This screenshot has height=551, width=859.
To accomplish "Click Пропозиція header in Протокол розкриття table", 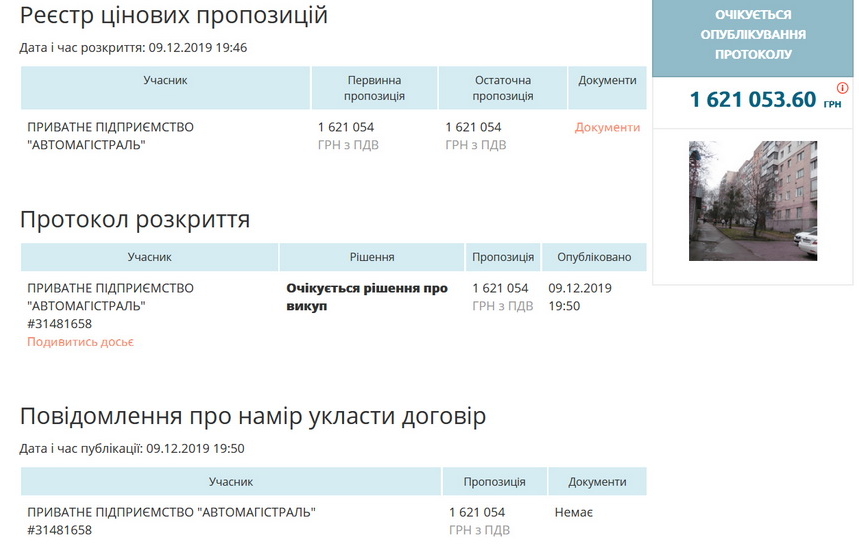I will tap(503, 257).
